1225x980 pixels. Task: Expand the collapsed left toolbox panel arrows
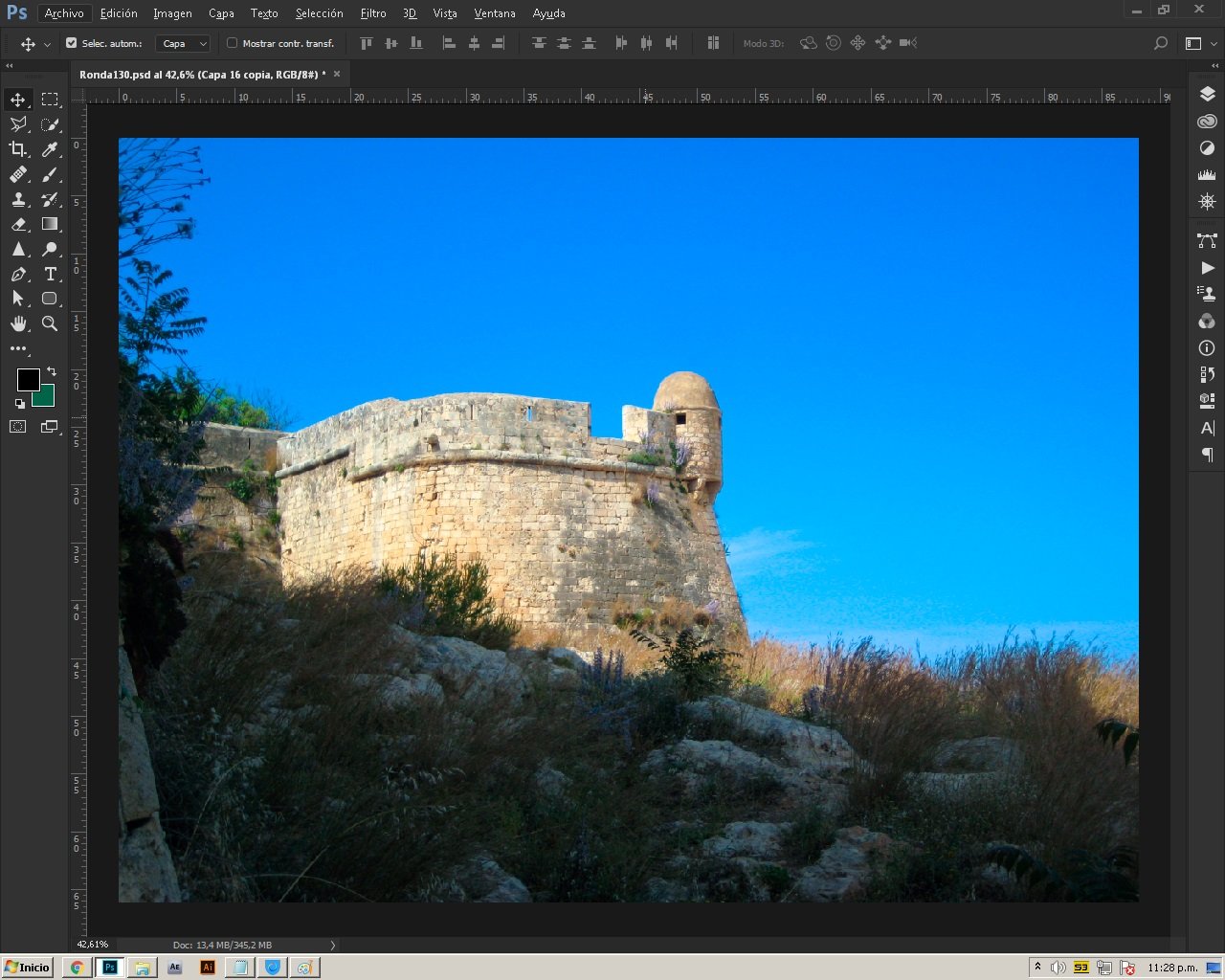click(x=10, y=66)
